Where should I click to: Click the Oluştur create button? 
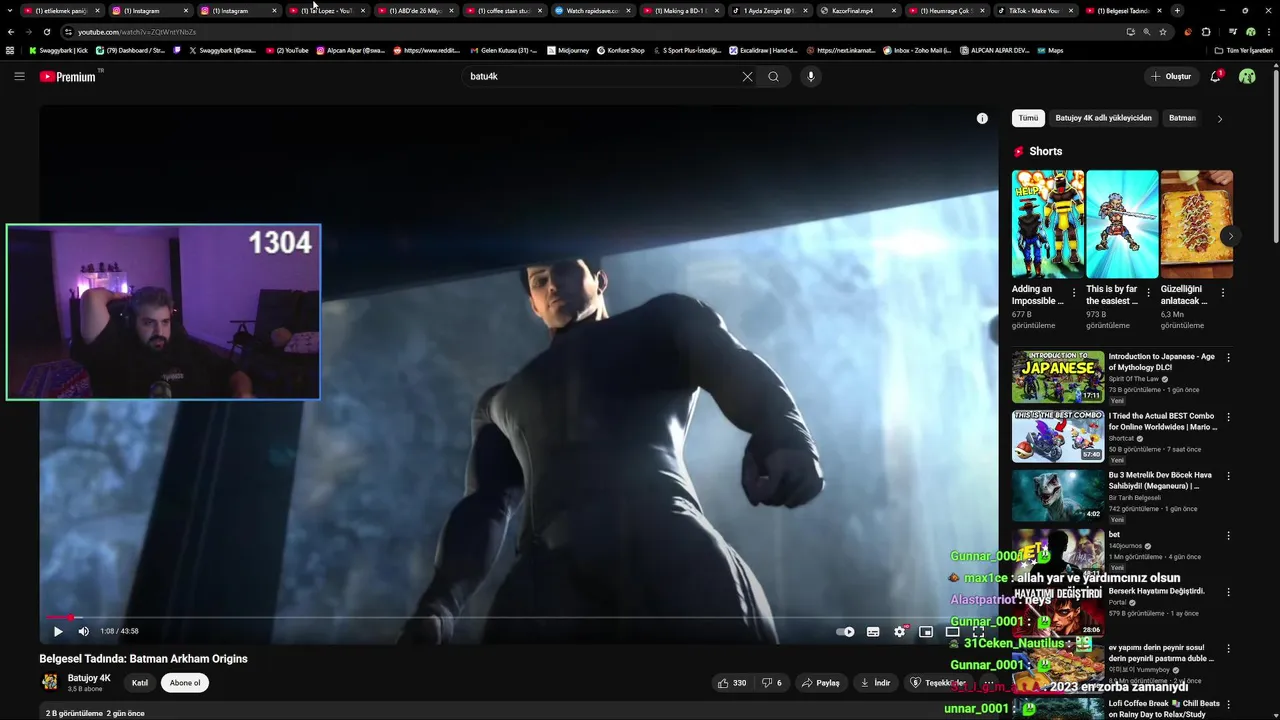click(1171, 76)
